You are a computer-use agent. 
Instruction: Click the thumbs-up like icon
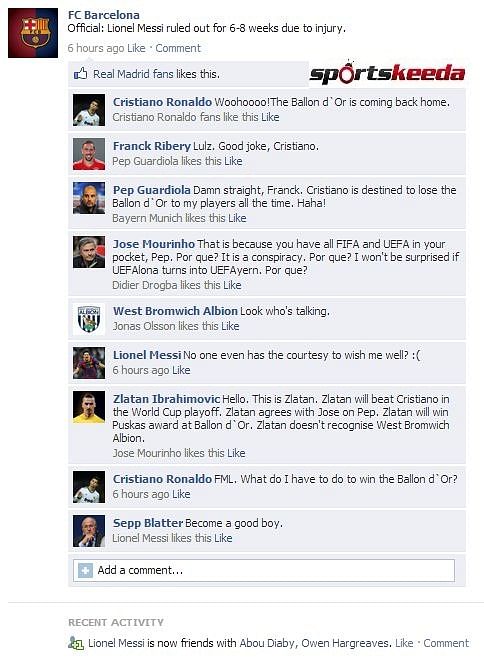(x=80, y=74)
